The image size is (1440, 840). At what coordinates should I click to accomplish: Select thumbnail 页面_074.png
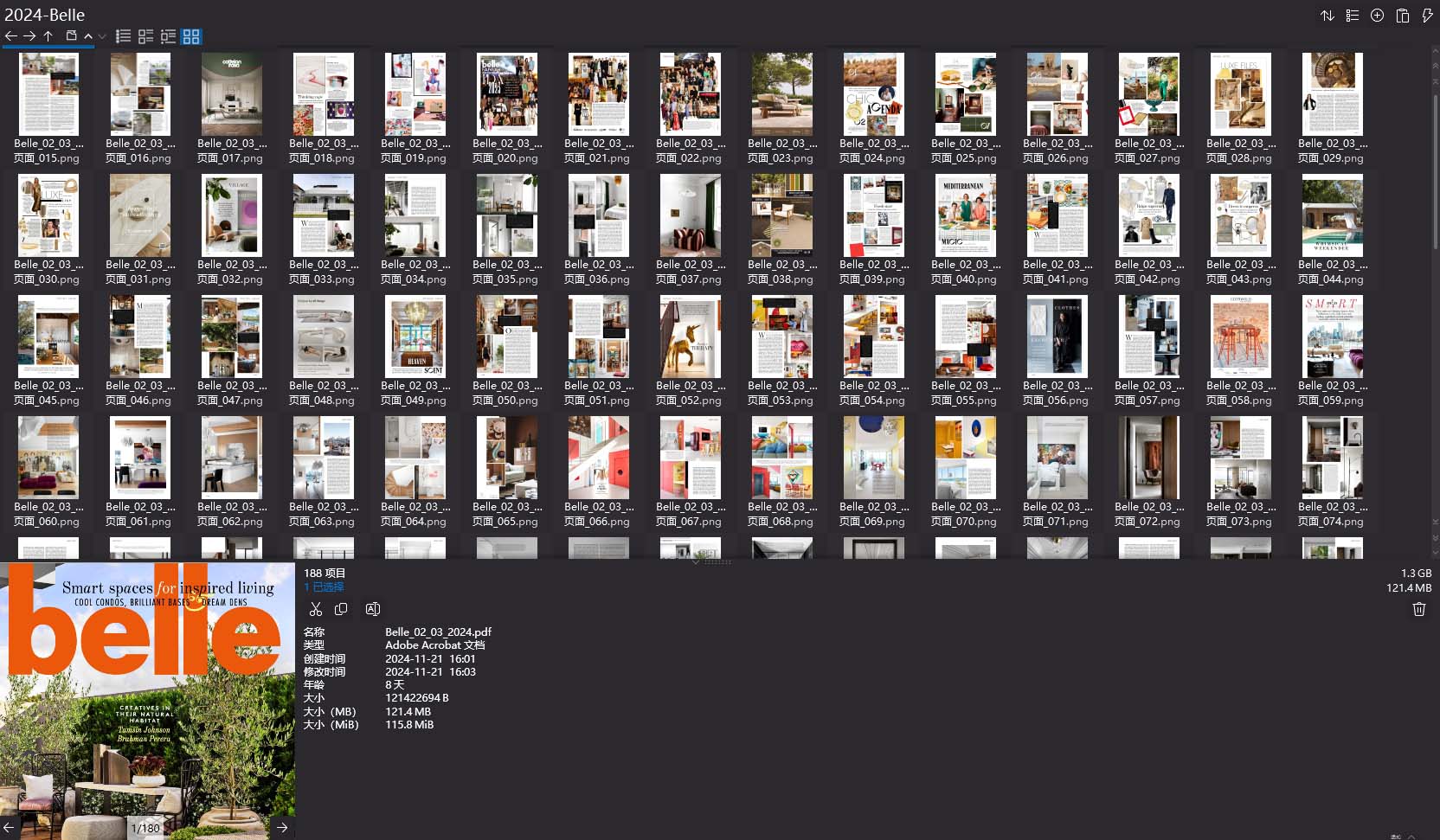(1333, 458)
